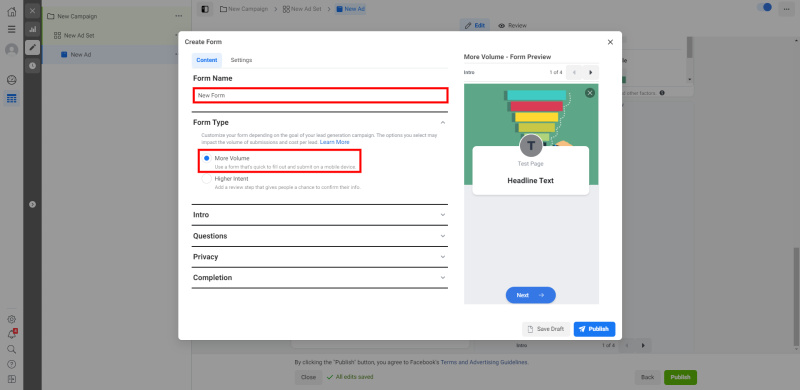The height and width of the screenshot is (390, 800).
Task: Open the account avatar in sidebar
Action: pyautogui.click(x=11, y=50)
